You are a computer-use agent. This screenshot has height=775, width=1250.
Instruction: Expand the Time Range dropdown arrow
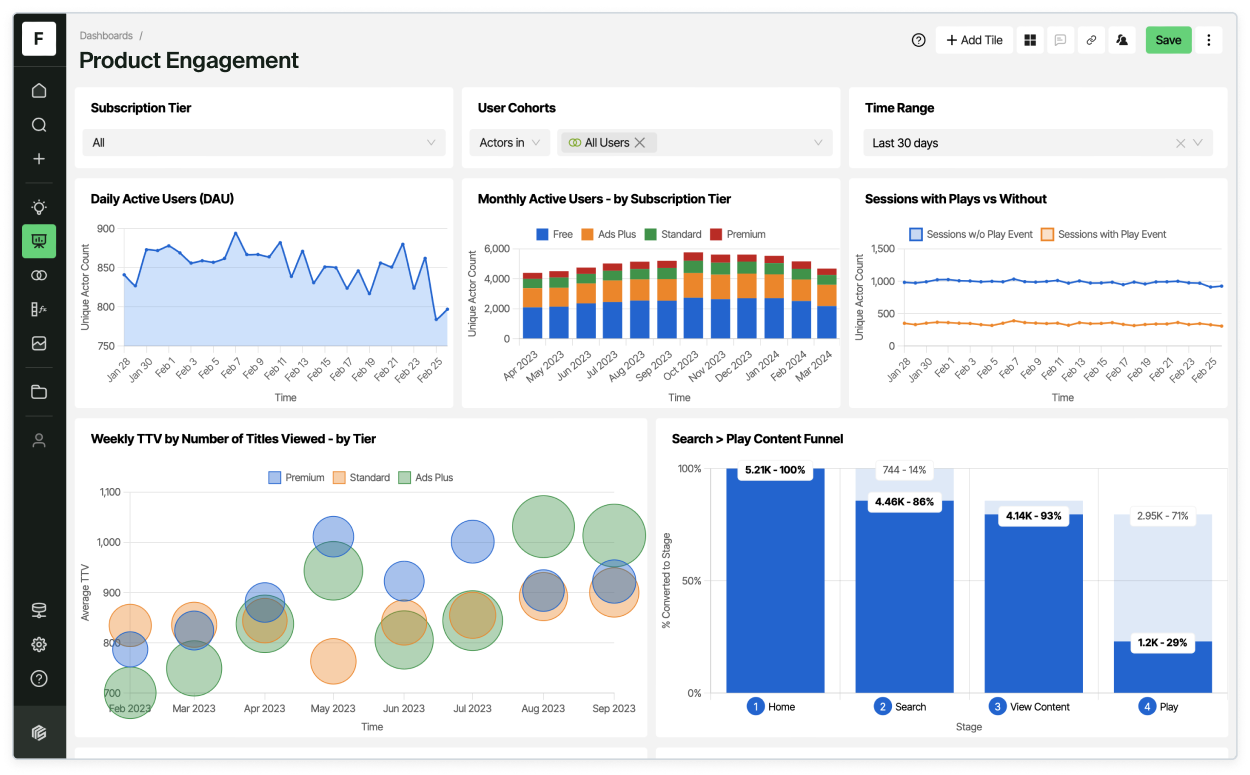(x=1197, y=143)
